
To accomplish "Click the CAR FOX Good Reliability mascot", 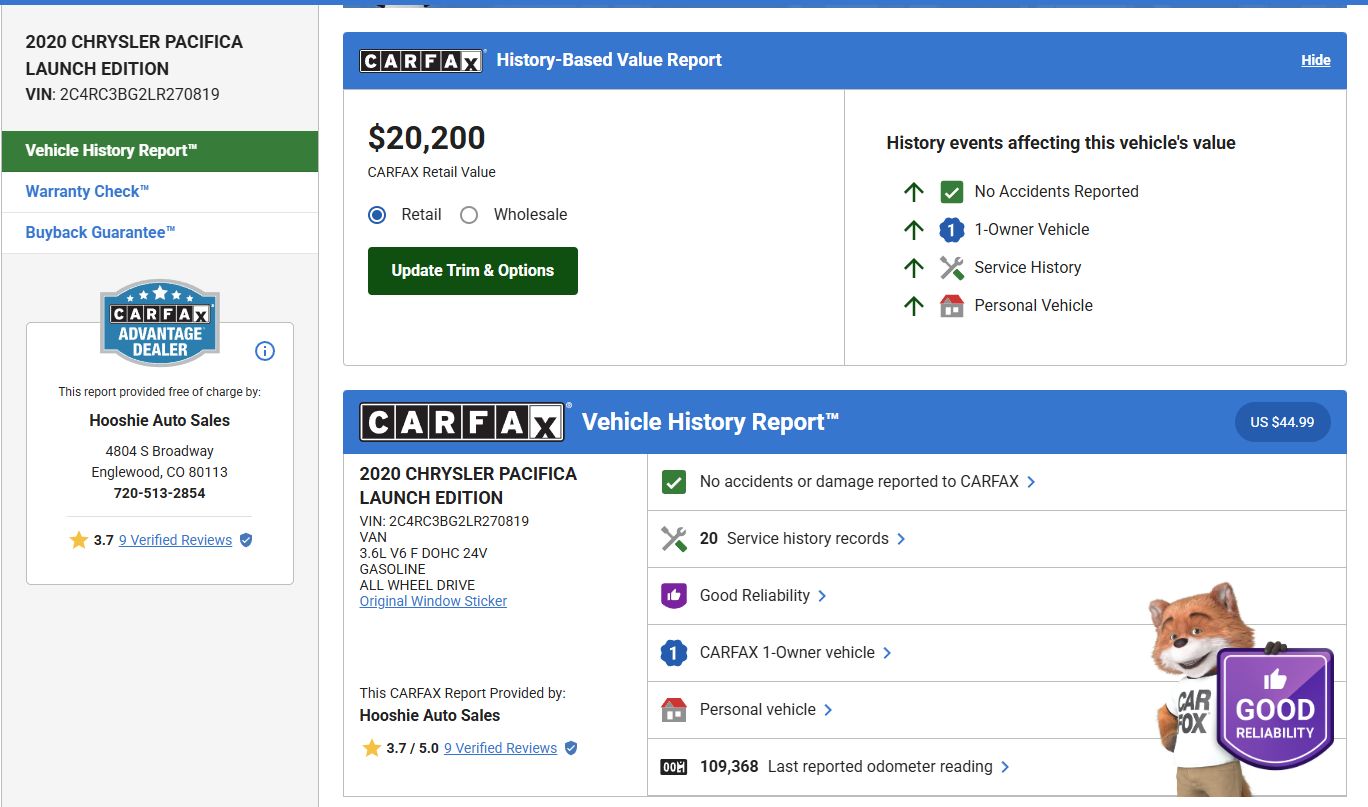I will (x=1240, y=690).
